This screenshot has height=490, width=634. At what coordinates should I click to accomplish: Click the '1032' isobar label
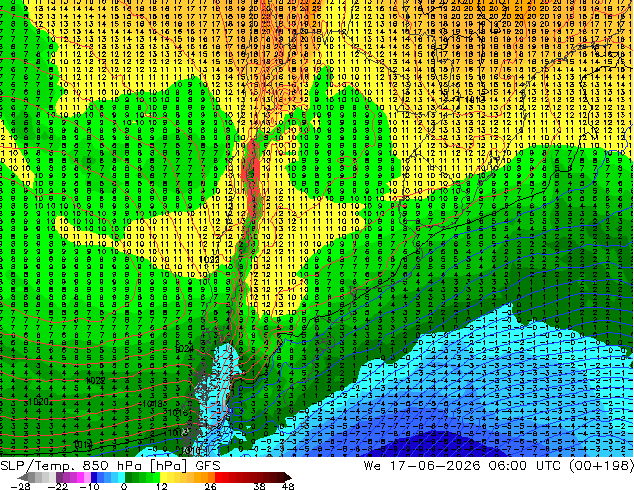209,259
